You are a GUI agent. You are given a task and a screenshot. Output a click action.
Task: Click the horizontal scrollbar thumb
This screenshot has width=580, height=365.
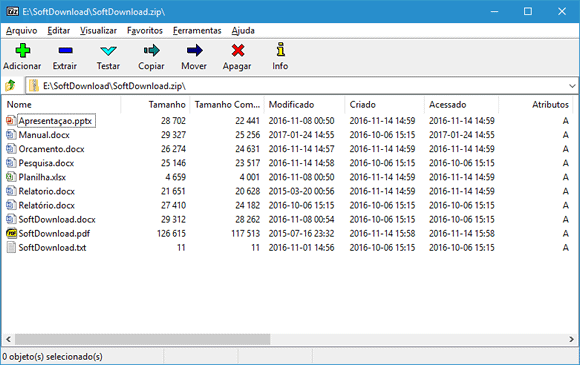[x=142, y=339]
